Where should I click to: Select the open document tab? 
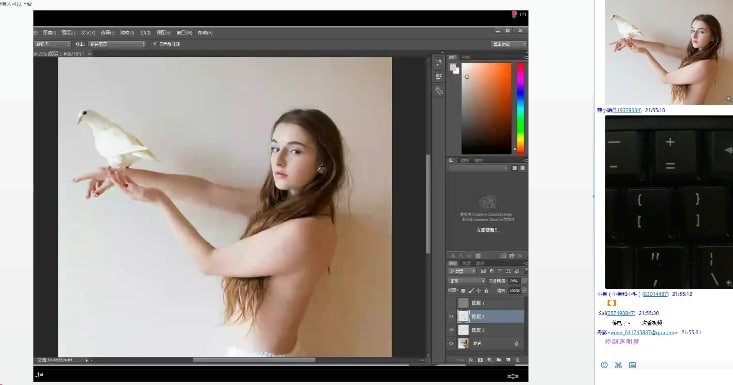pos(59,54)
